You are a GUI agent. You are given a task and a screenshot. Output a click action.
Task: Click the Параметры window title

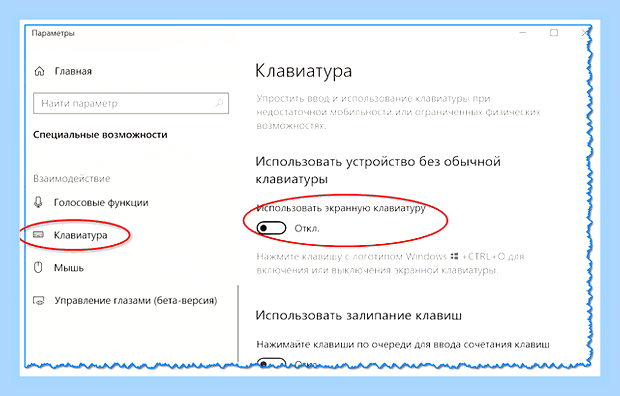pos(53,33)
